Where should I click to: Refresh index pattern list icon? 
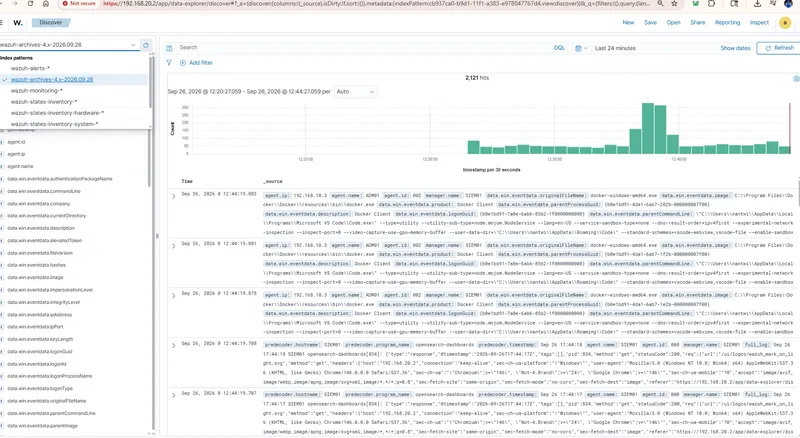[x=146, y=45]
